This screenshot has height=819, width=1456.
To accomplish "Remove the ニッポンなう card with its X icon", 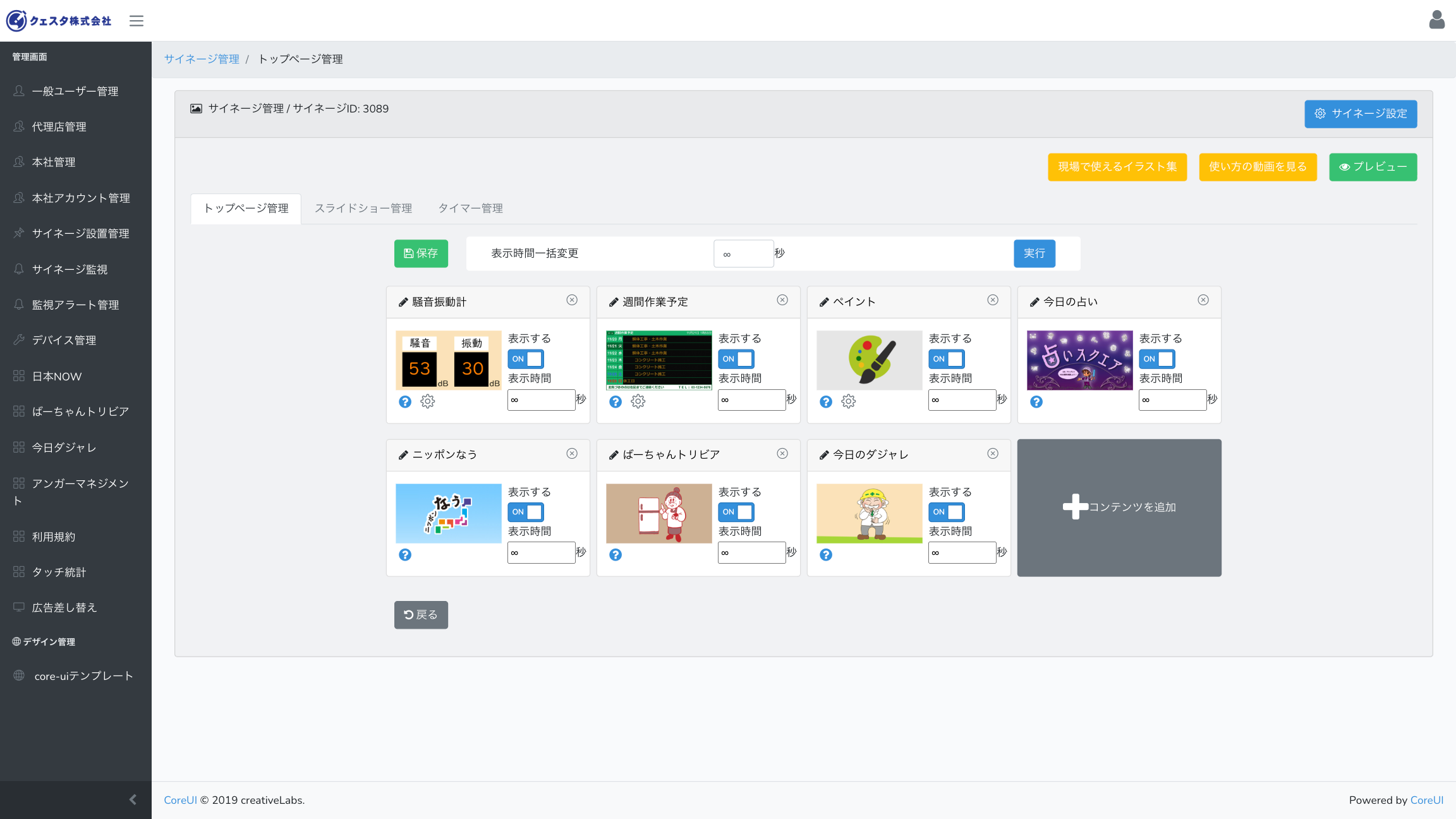I will pos(572,454).
